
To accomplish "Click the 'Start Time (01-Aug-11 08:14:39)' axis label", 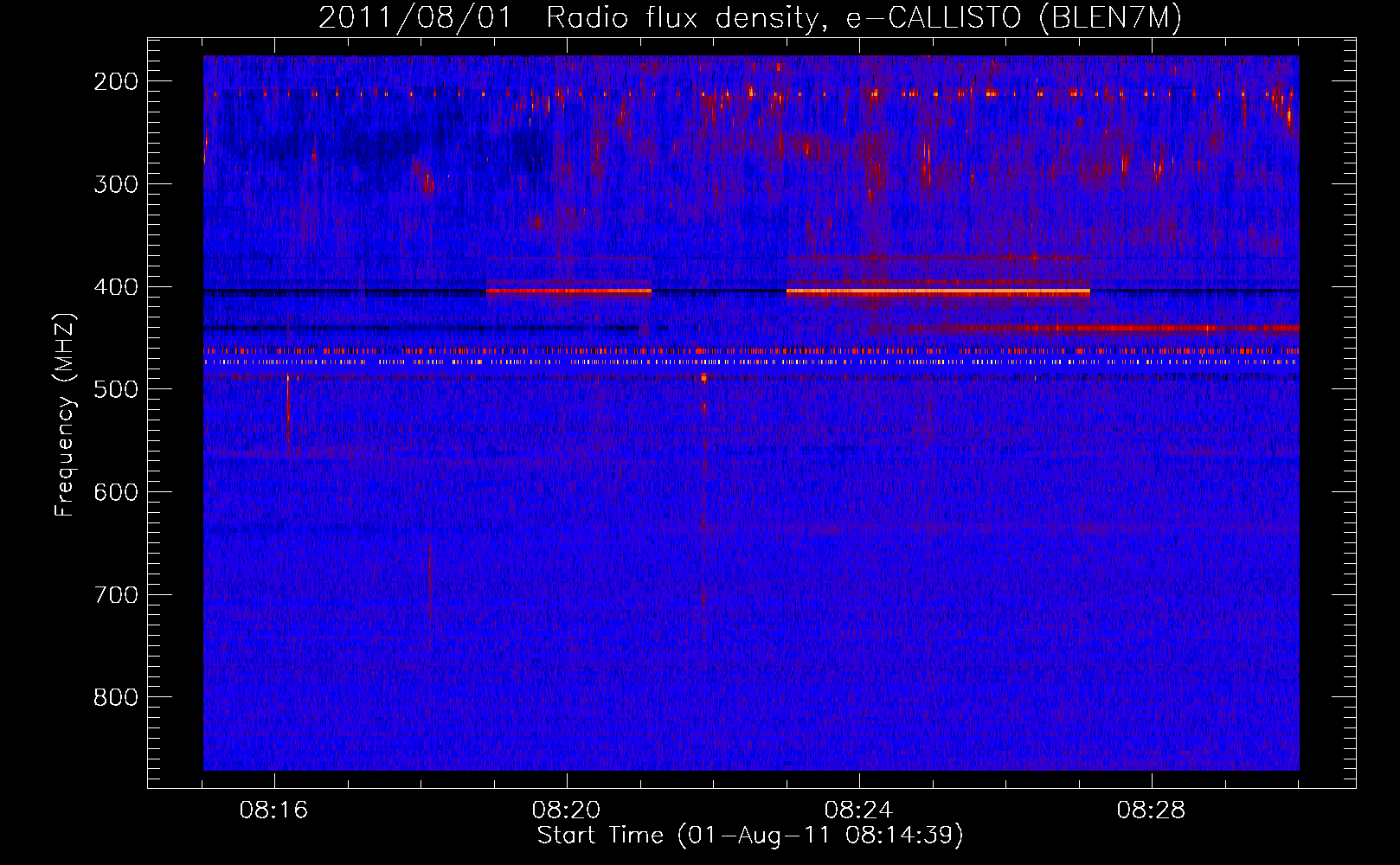I will pyautogui.click(x=750, y=836).
